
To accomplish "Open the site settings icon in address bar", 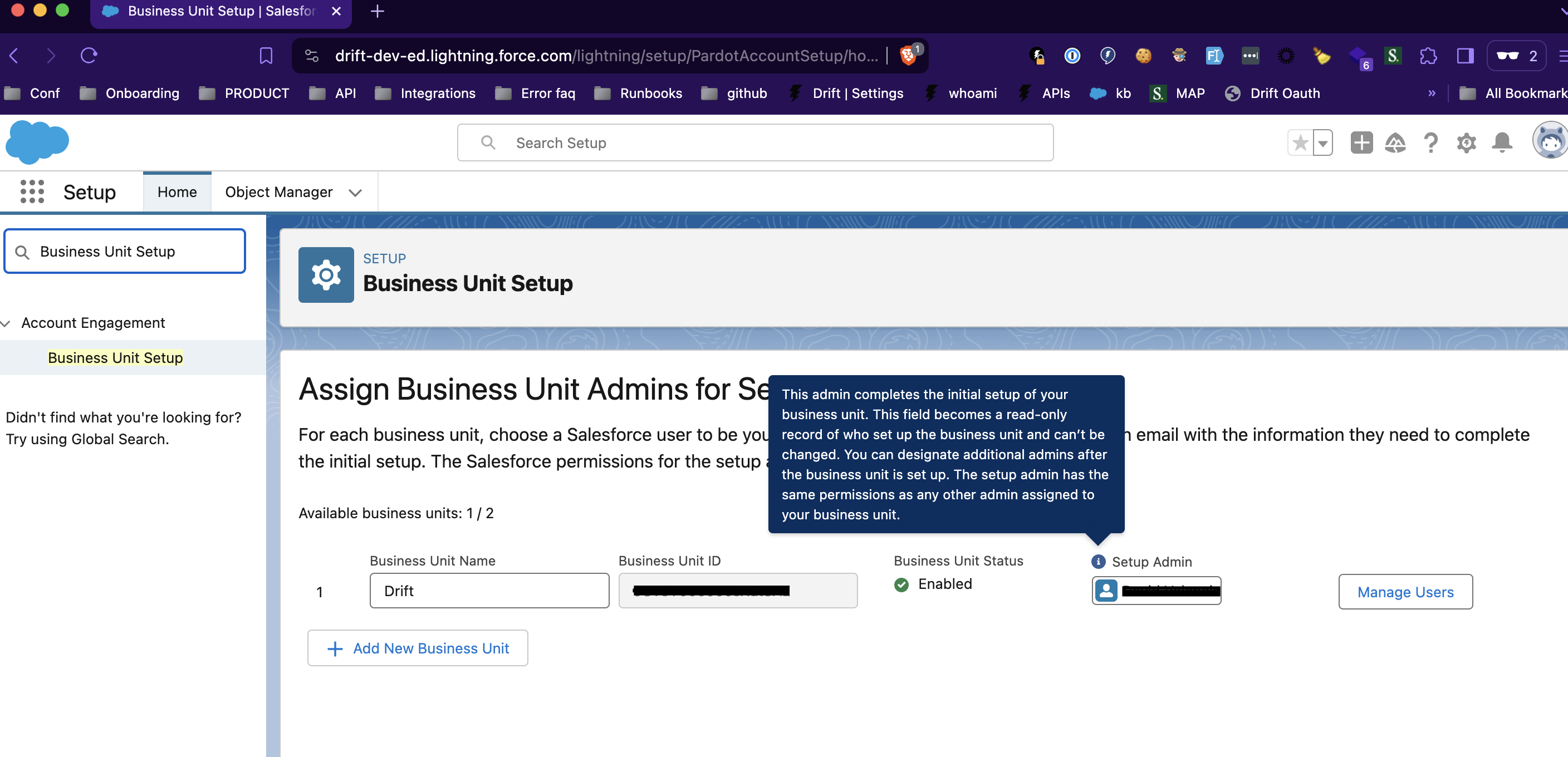I will [312, 56].
